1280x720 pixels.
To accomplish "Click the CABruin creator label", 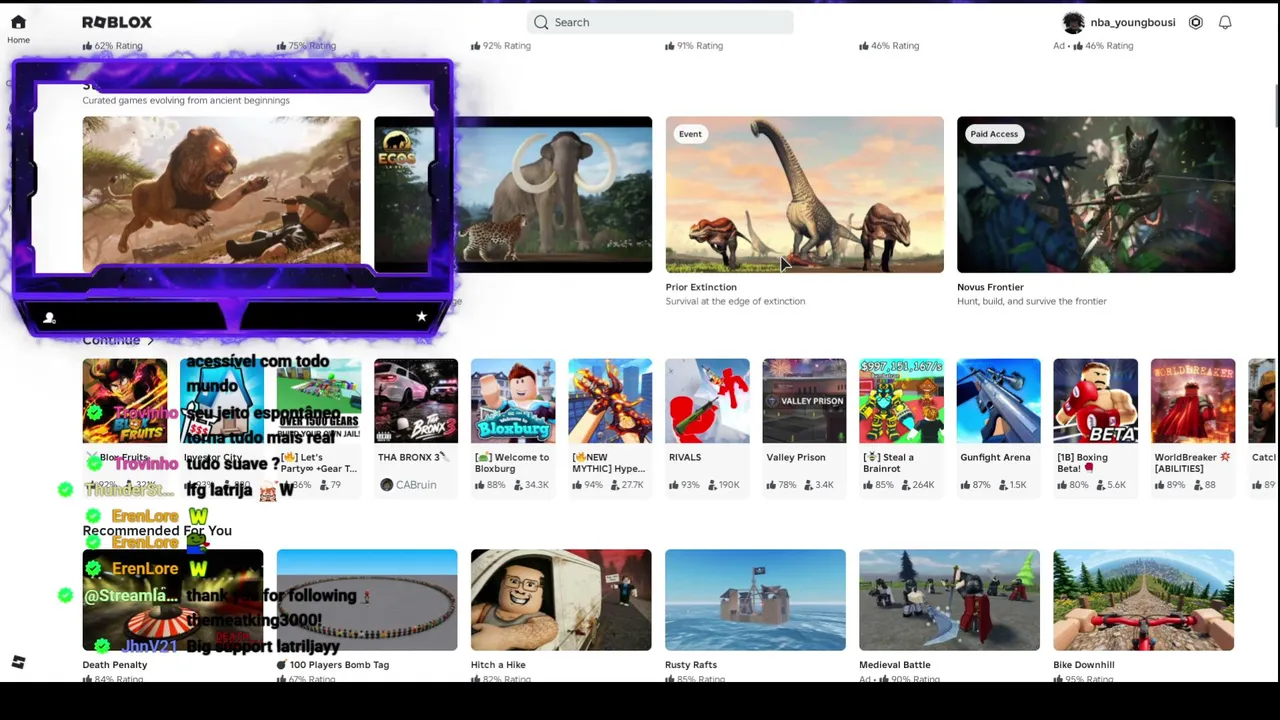I will pyautogui.click(x=408, y=485).
